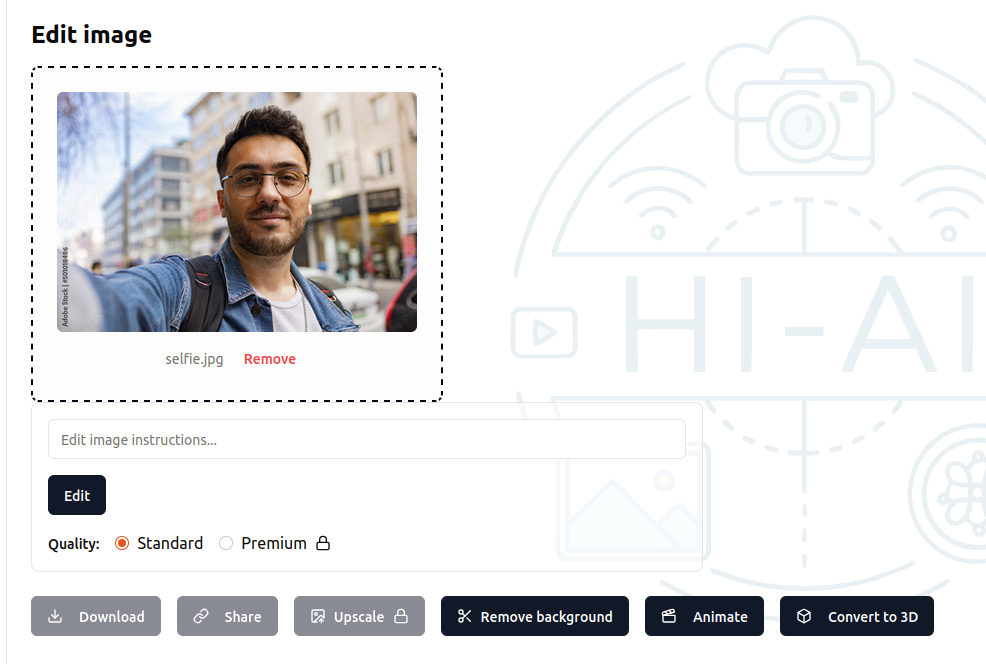Screen dimensions: 986x664
Task: Click the download arrow icon on Download button
Action: tap(57, 616)
